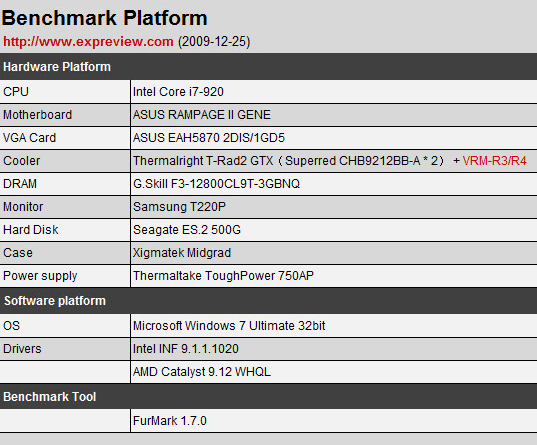Click the red VRM-R3/R4 text
The height and width of the screenshot is (445, 537).
495,161
